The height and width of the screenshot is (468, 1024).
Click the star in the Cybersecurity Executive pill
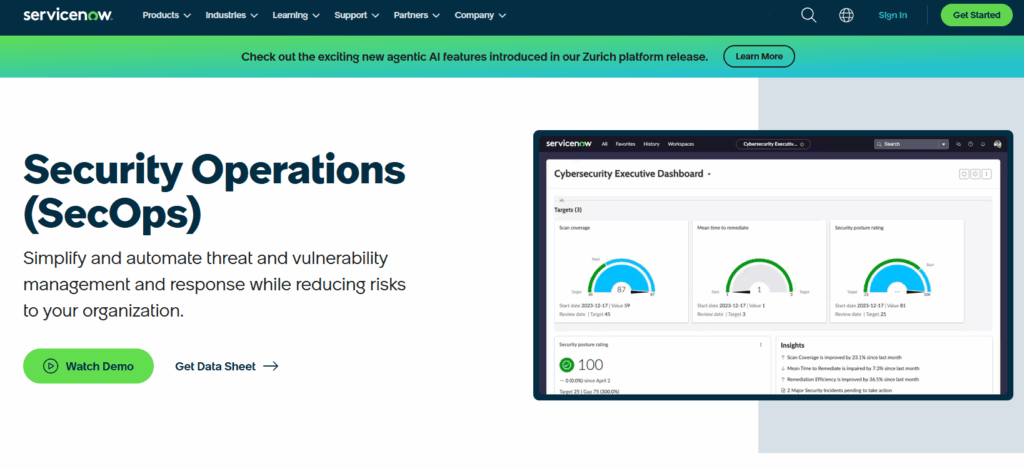(803, 144)
